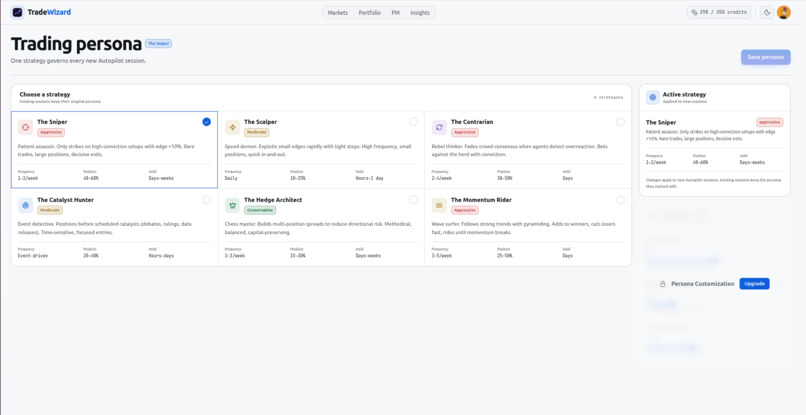Screen dimensions: 806x415
Task: Click the credits counter badge
Action: [719, 12]
